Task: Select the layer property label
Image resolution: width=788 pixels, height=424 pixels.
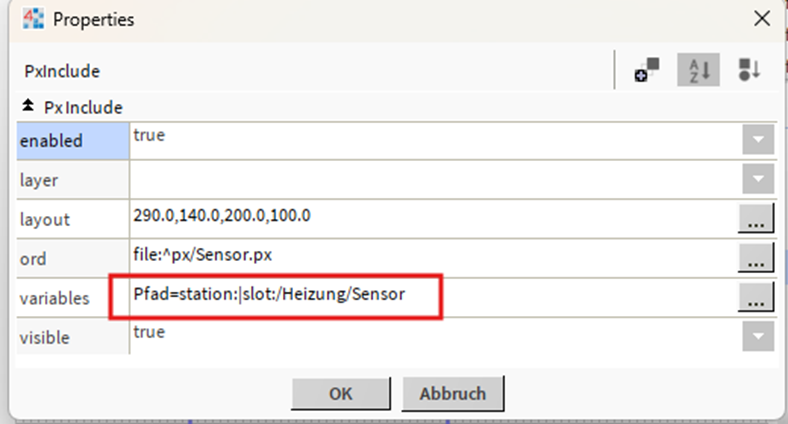Action: 73,180
